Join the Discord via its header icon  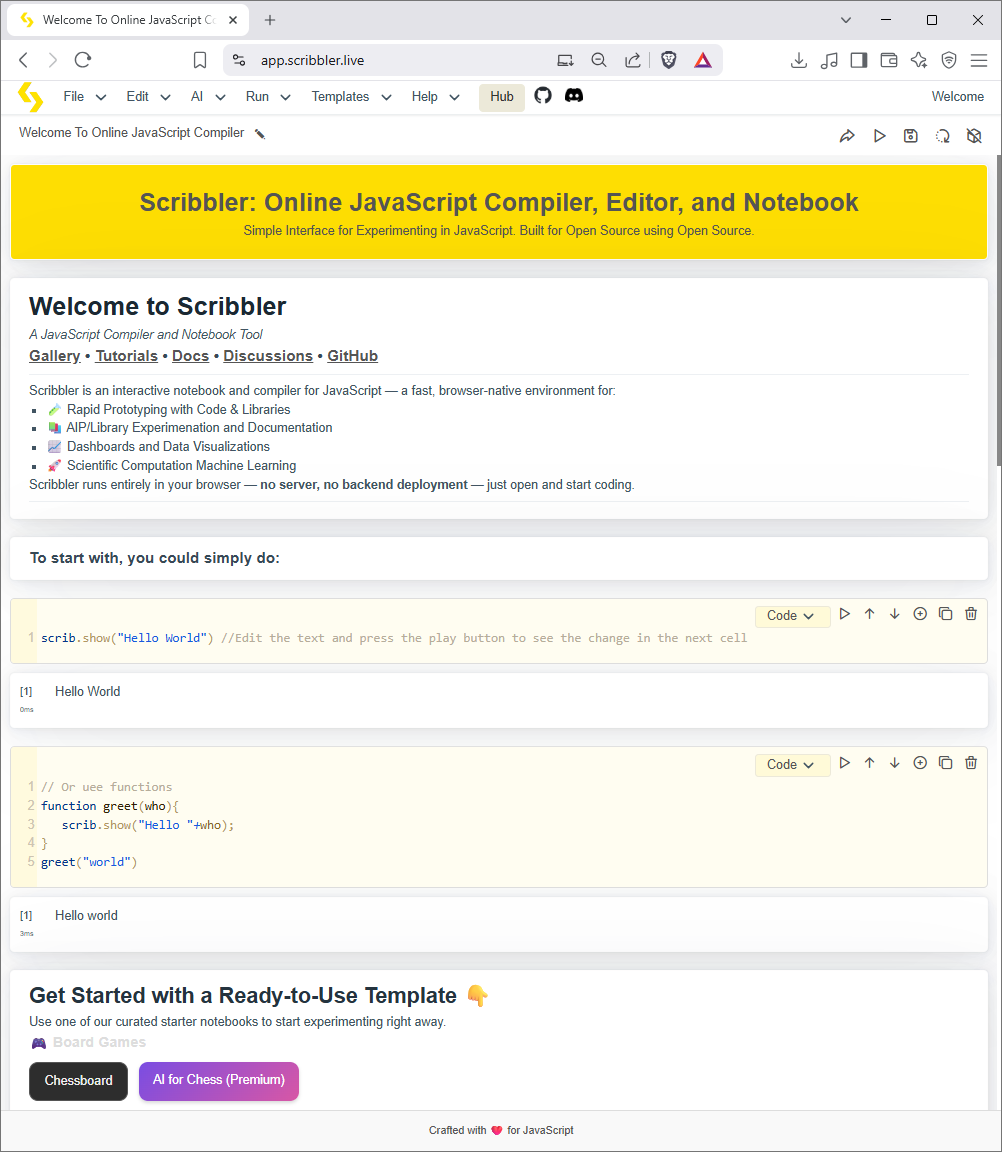573,96
